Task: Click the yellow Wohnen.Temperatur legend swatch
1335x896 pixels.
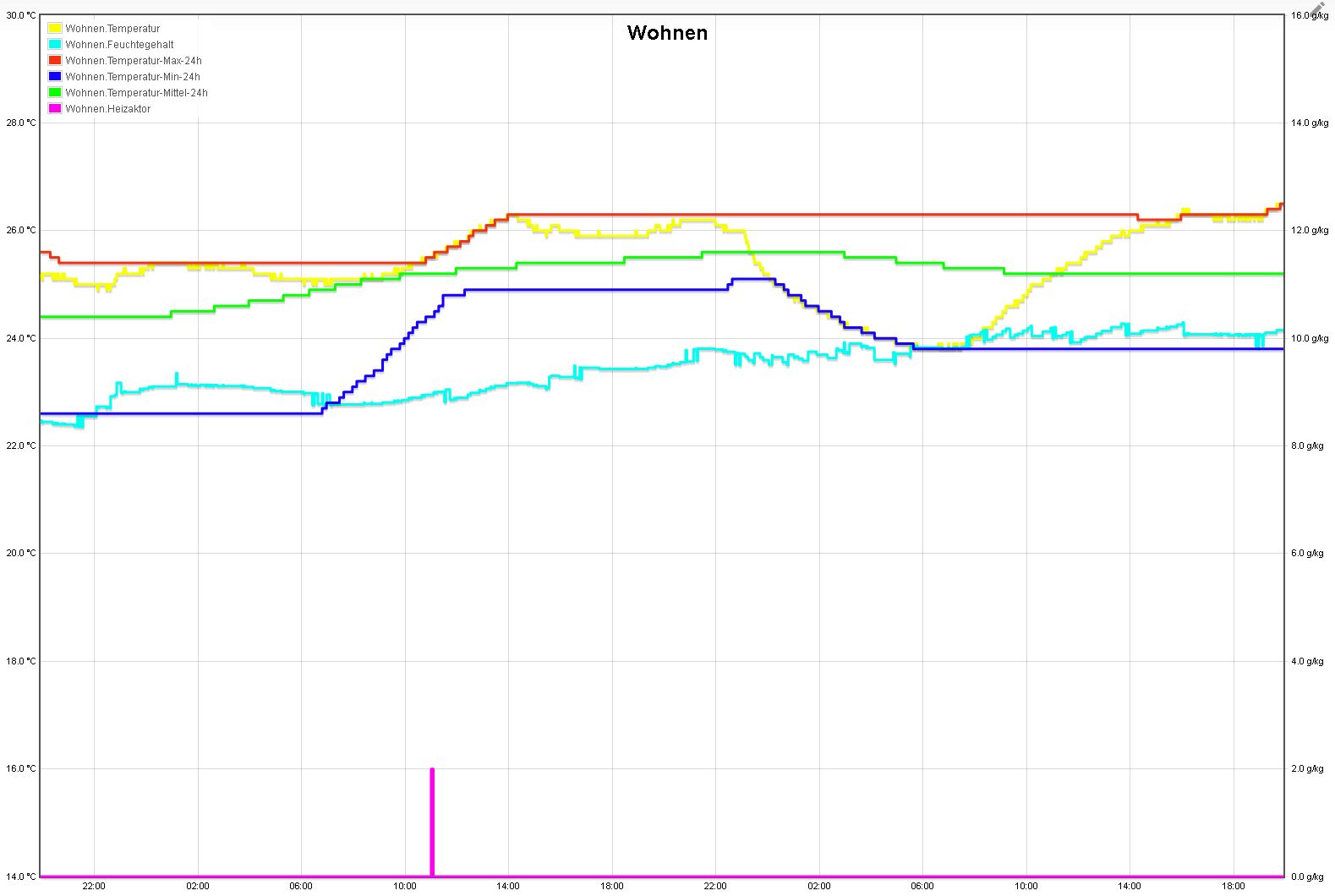Action: (x=55, y=29)
